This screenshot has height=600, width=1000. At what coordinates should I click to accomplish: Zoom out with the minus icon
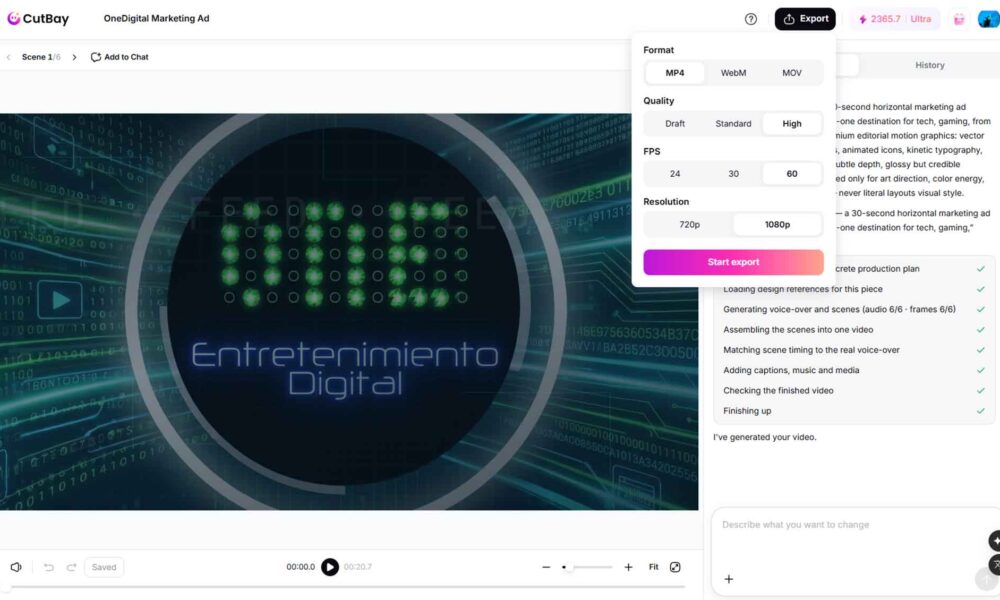coord(546,567)
